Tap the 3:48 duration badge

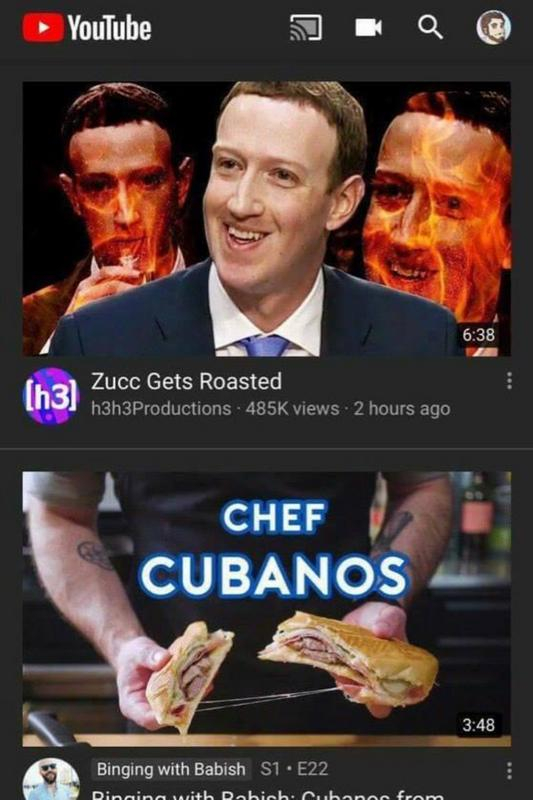click(478, 724)
